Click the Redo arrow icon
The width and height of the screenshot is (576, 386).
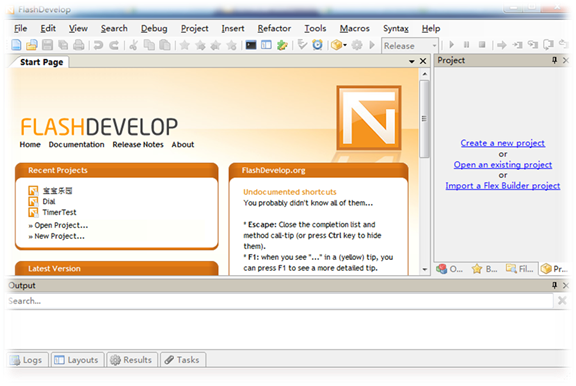tap(114, 45)
